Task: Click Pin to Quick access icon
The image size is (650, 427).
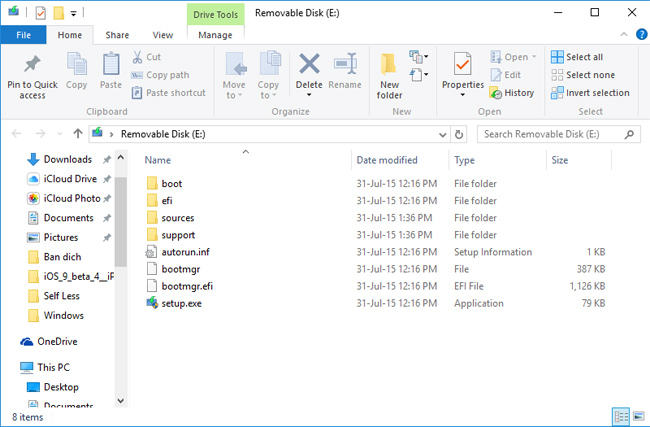Action: [x=32, y=64]
